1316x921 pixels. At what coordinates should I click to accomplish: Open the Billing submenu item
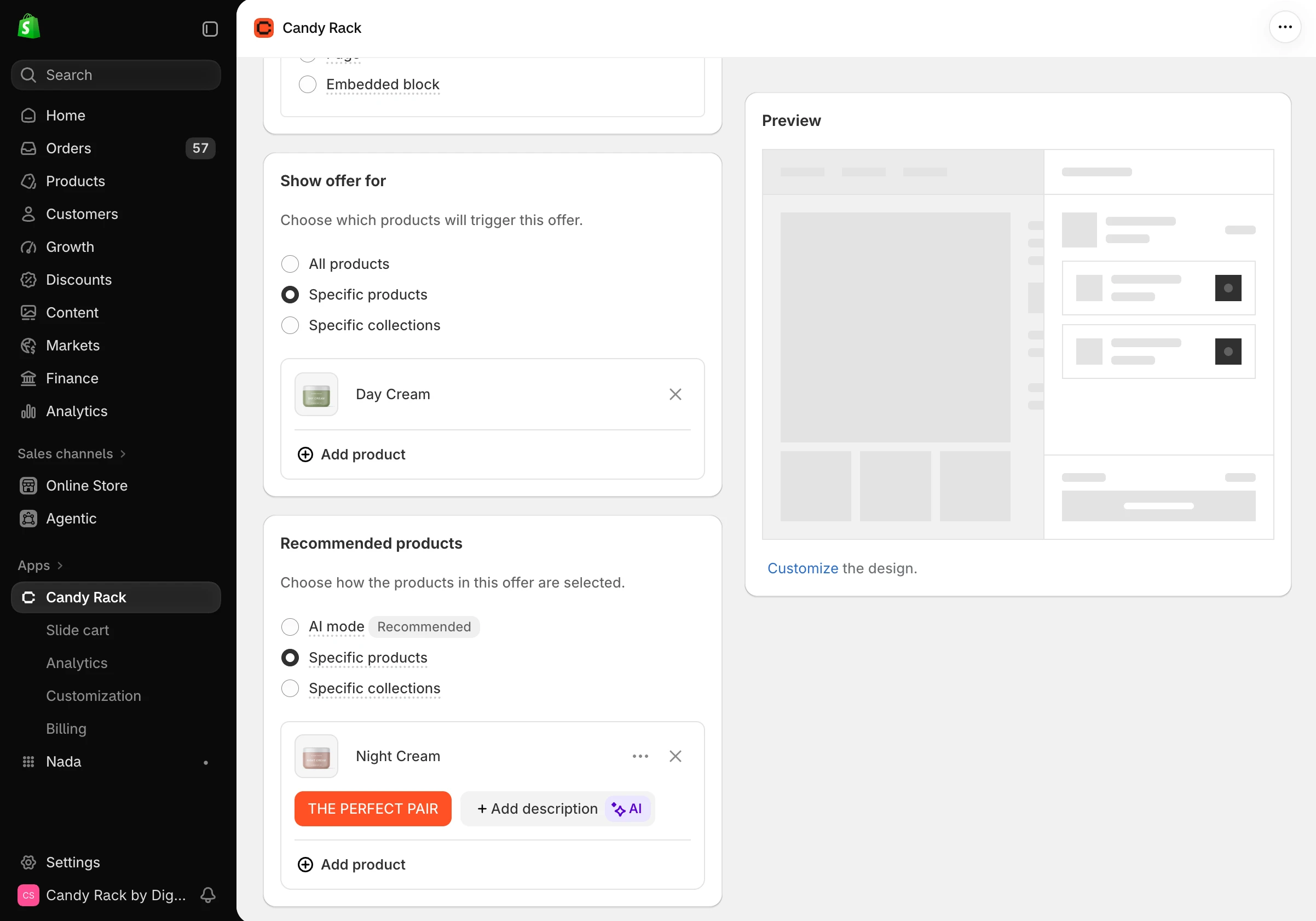[x=66, y=729]
